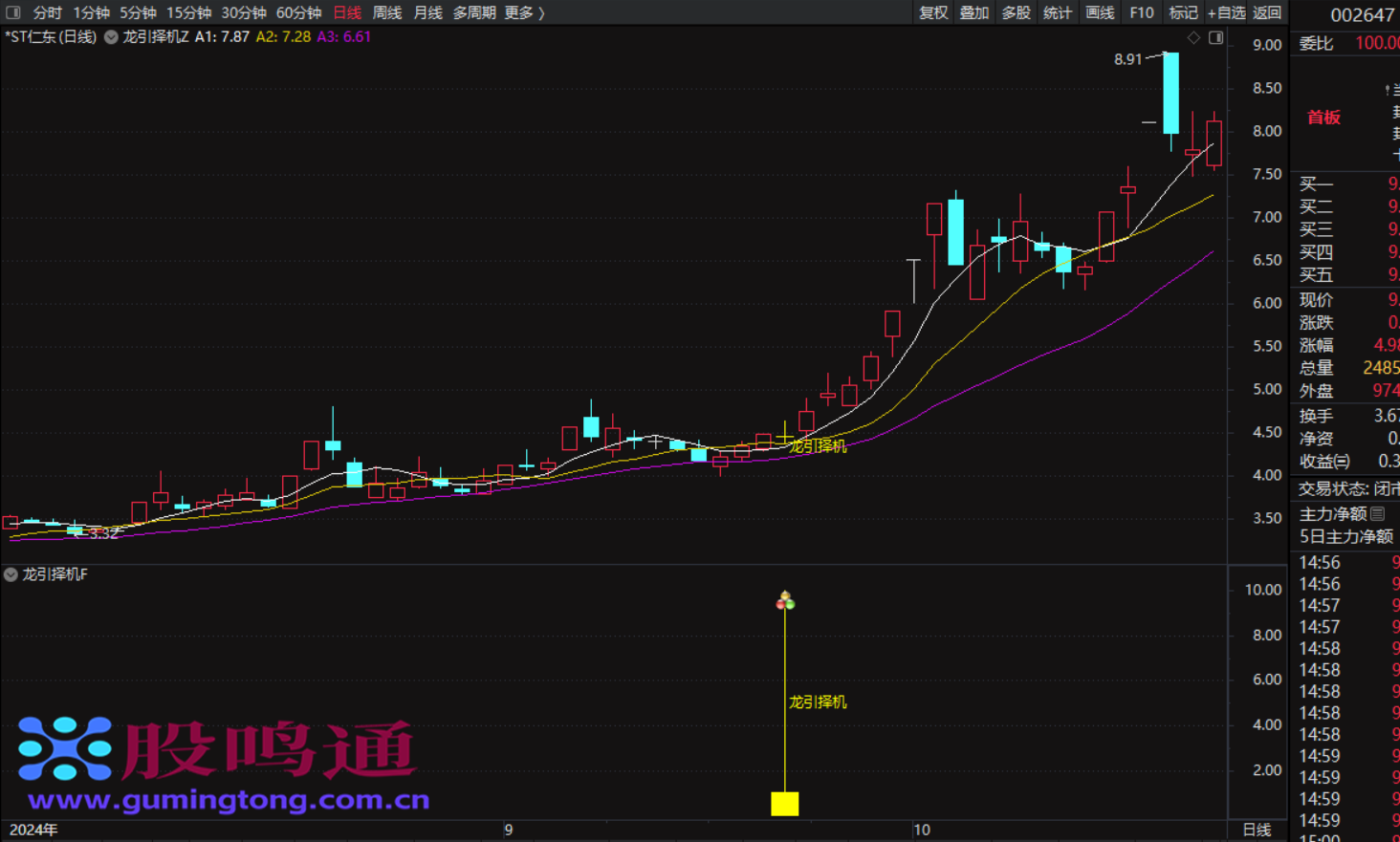Viewport: 1400px width, 842px height.
Task: Open the 多周期 multi-period view
Action: click(x=474, y=12)
